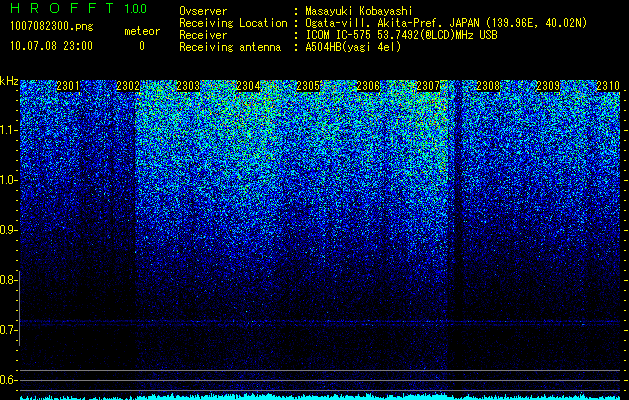Click the 2309 time marker
The width and height of the screenshot is (629, 400).
pos(548,86)
